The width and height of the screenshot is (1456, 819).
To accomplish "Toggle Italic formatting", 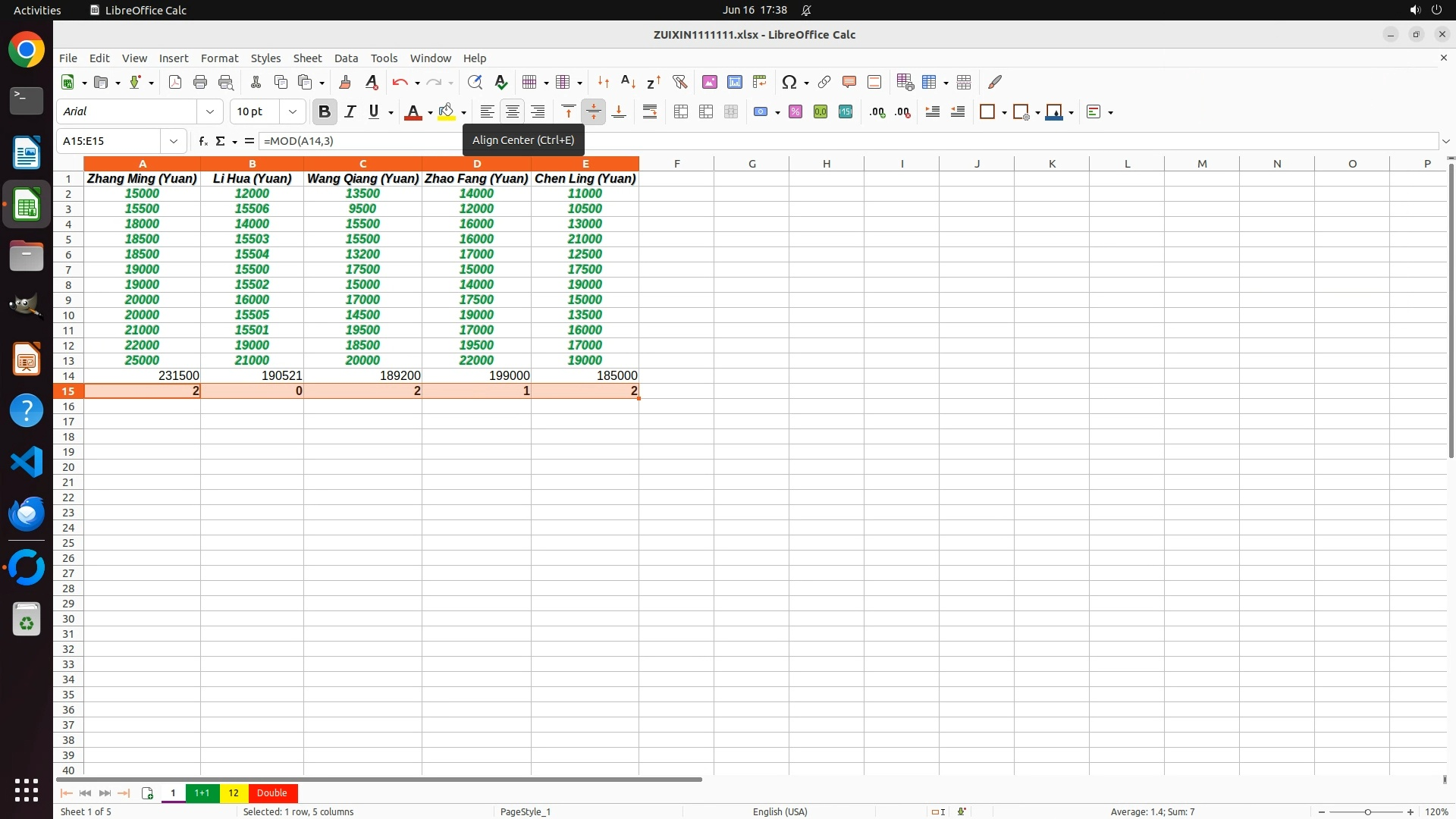I will [350, 111].
